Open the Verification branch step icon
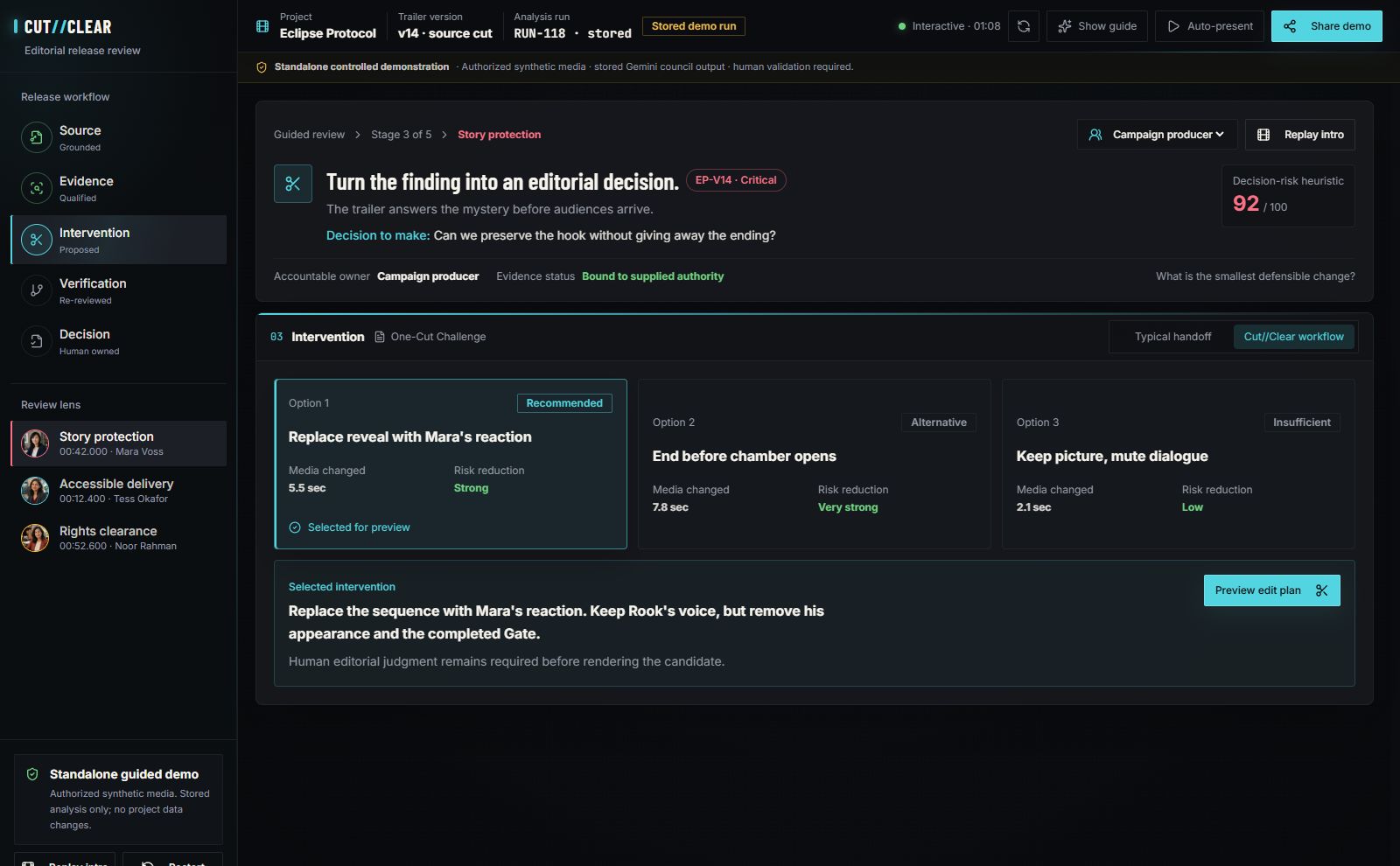Screen dimensions: 1400x866 tap(37, 290)
